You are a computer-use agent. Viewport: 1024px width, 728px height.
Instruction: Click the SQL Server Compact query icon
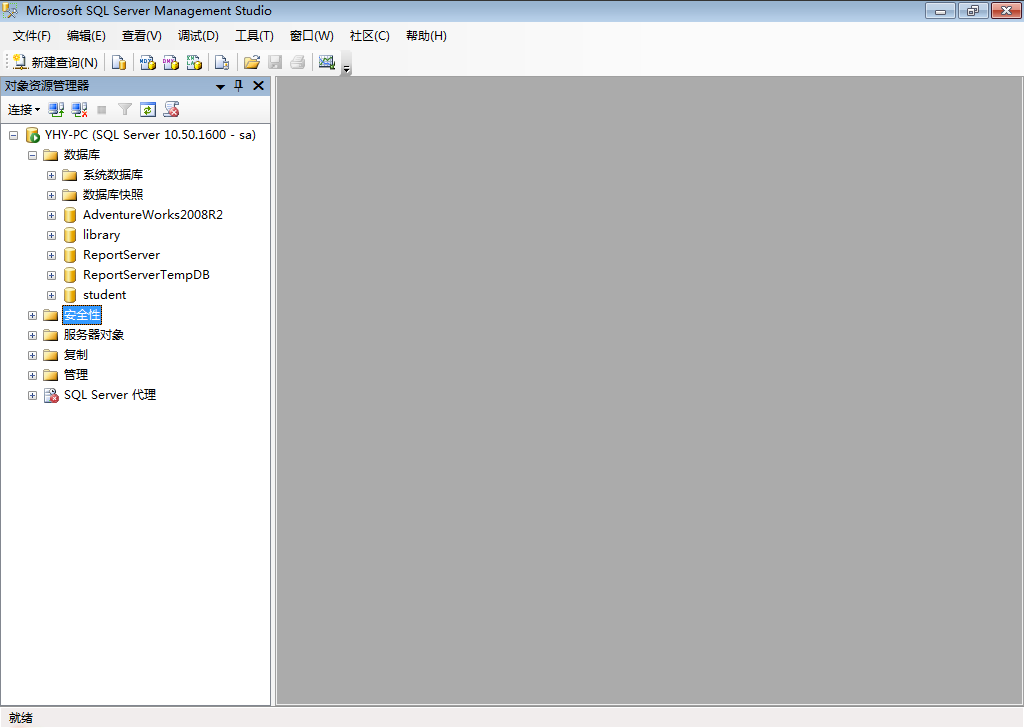tap(222, 62)
